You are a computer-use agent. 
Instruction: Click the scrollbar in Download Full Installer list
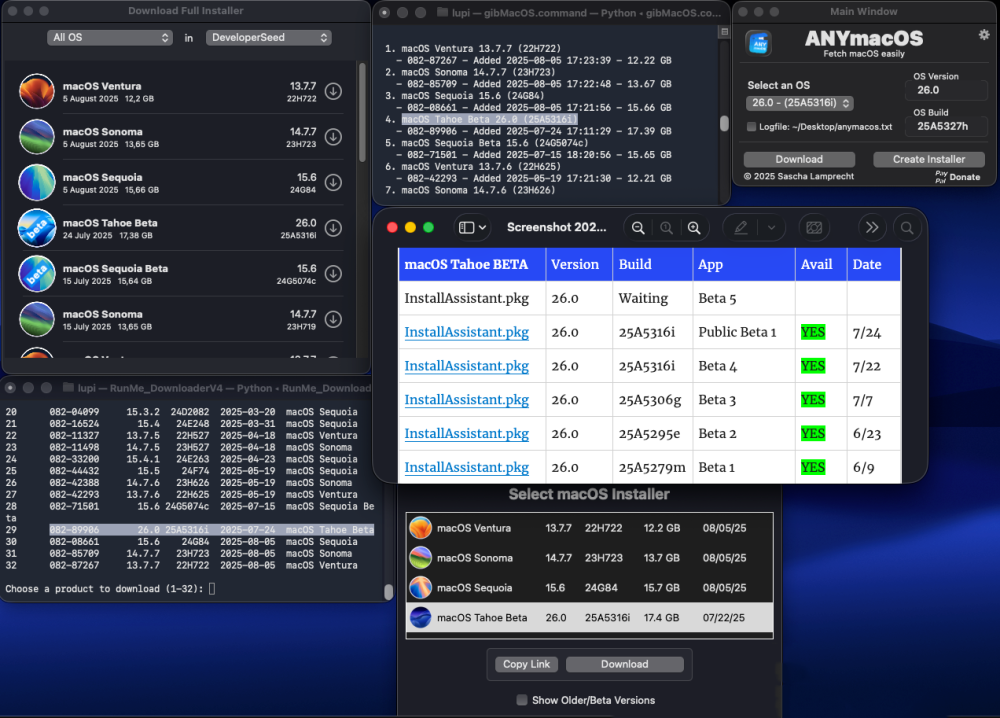(x=362, y=112)
